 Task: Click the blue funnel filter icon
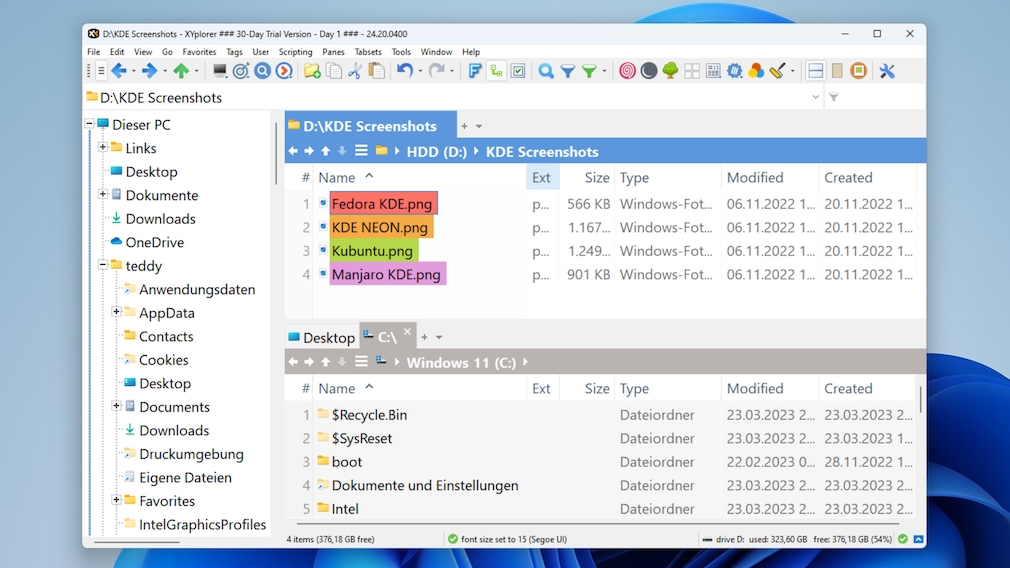(x=567, y=71)
